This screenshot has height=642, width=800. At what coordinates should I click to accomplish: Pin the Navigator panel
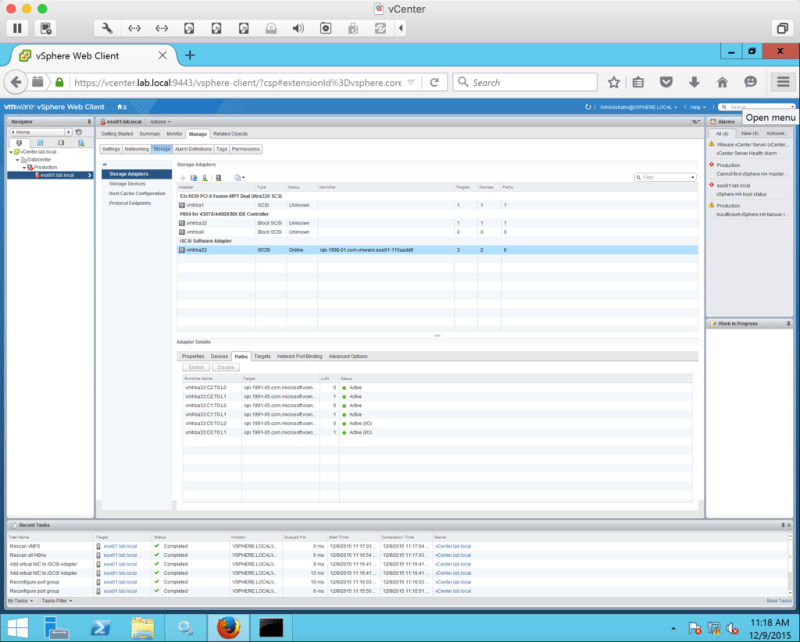click(x=90, y=120)
